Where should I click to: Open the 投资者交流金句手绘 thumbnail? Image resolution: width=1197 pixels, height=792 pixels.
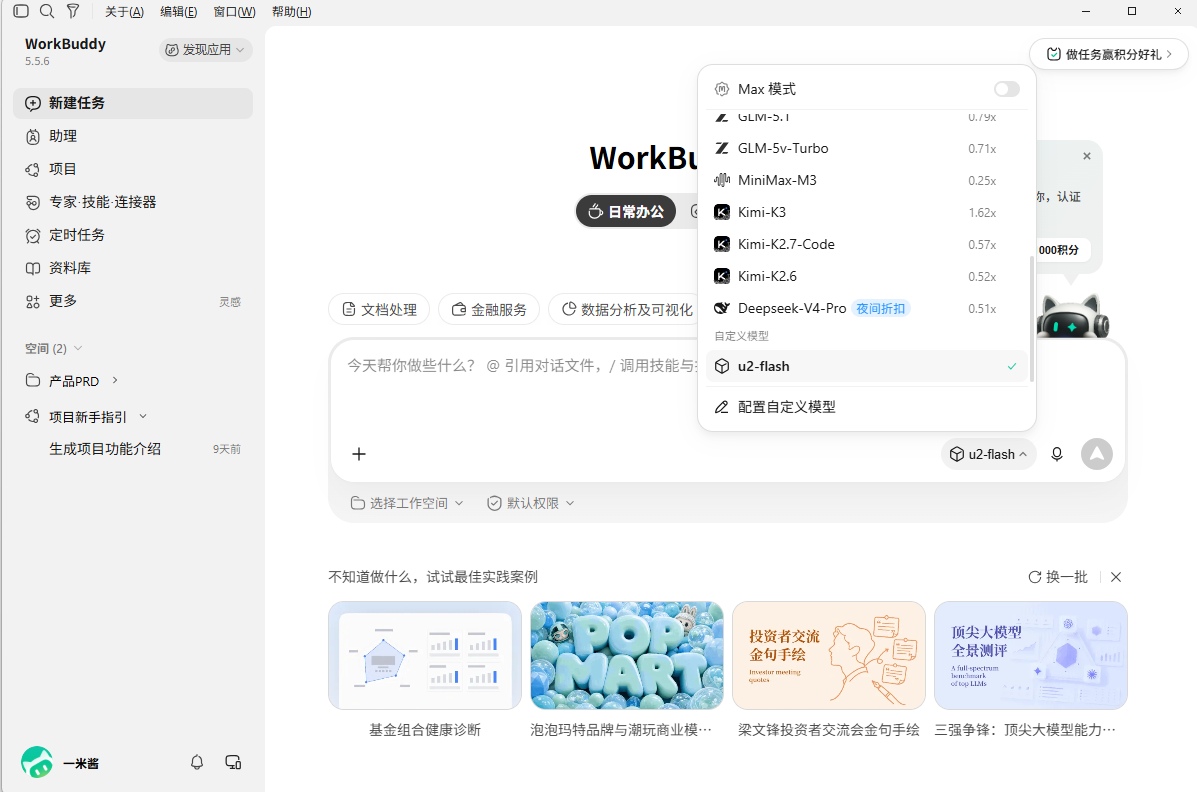click(x=828, y=655)
